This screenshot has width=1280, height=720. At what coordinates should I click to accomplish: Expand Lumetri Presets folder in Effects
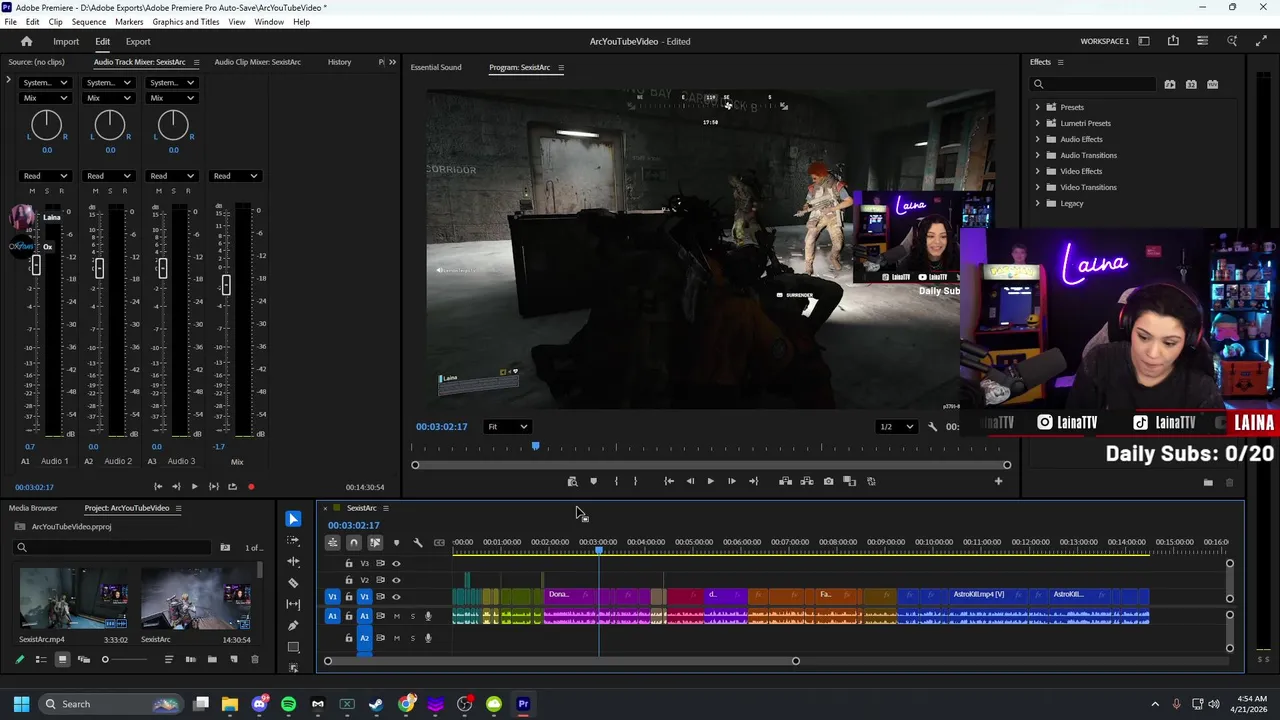pyautogui.click(x=1037, y=123)
